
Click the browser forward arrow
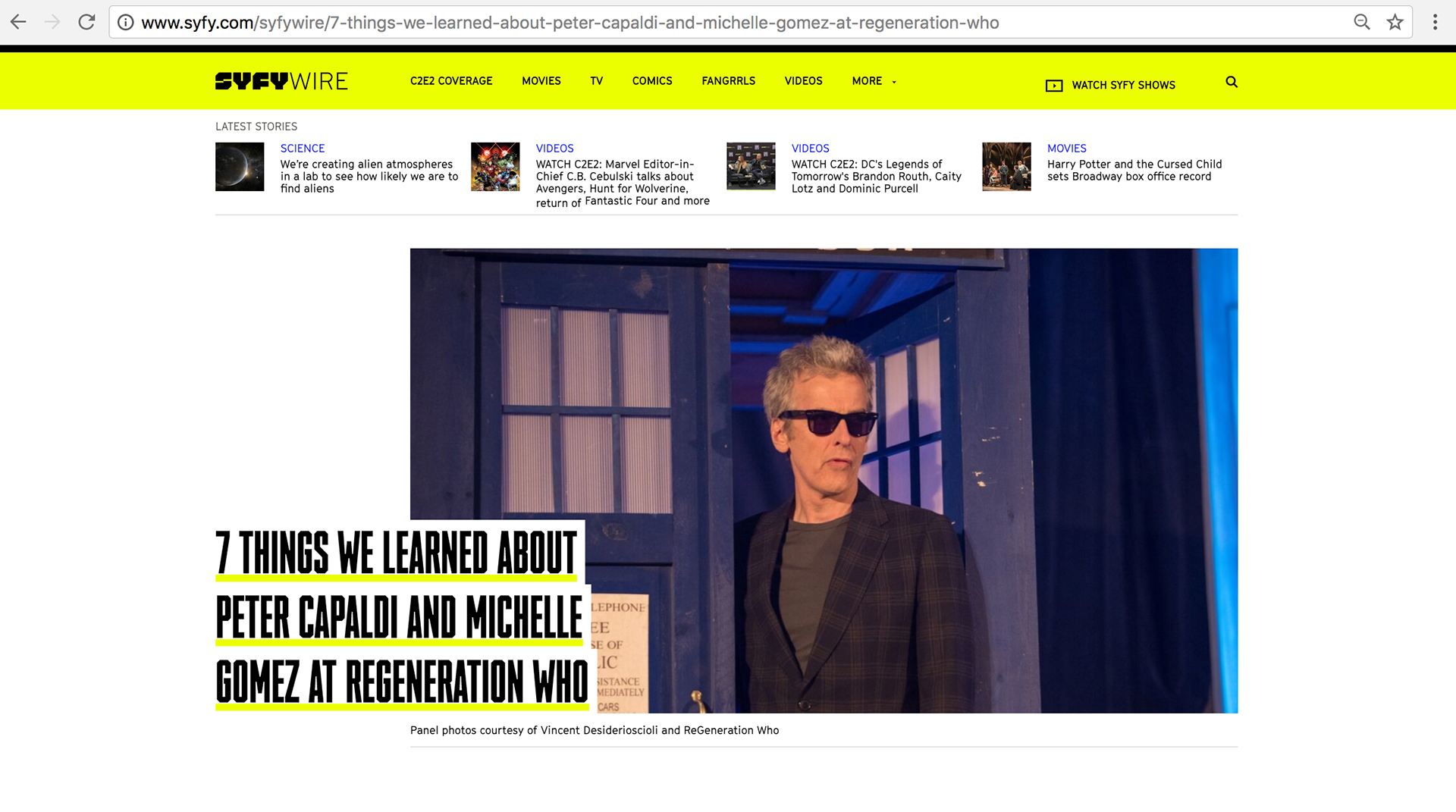52,22
